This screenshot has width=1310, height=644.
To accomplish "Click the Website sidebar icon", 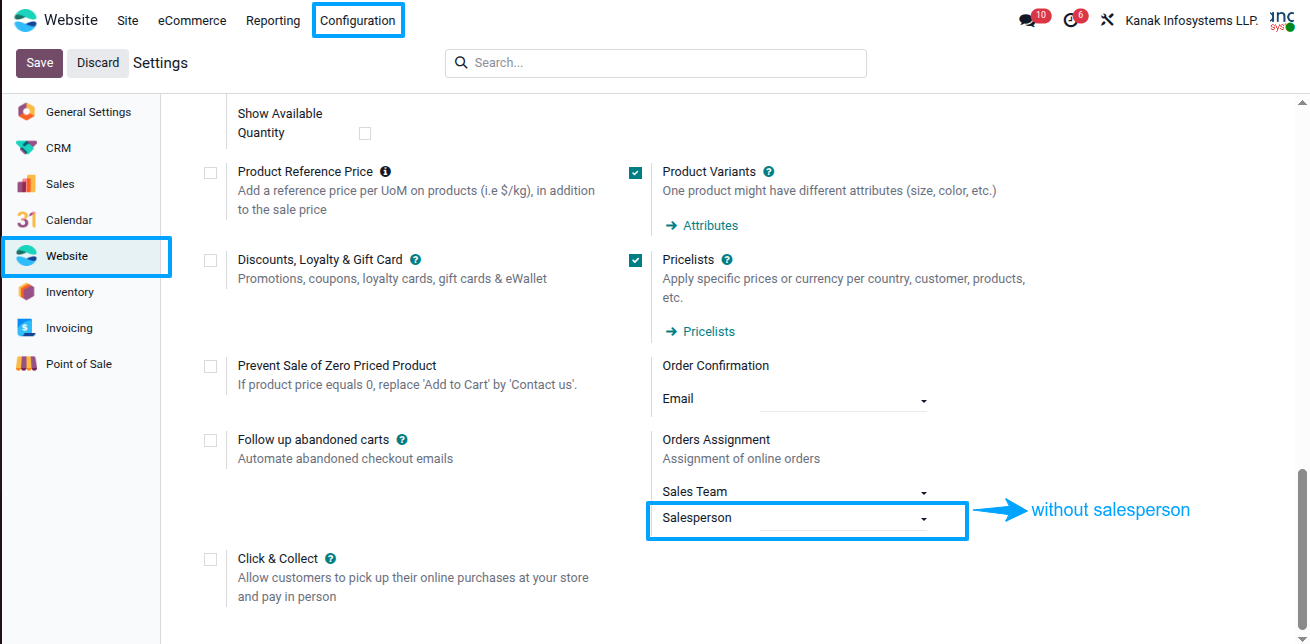I will tap(27, 256).
